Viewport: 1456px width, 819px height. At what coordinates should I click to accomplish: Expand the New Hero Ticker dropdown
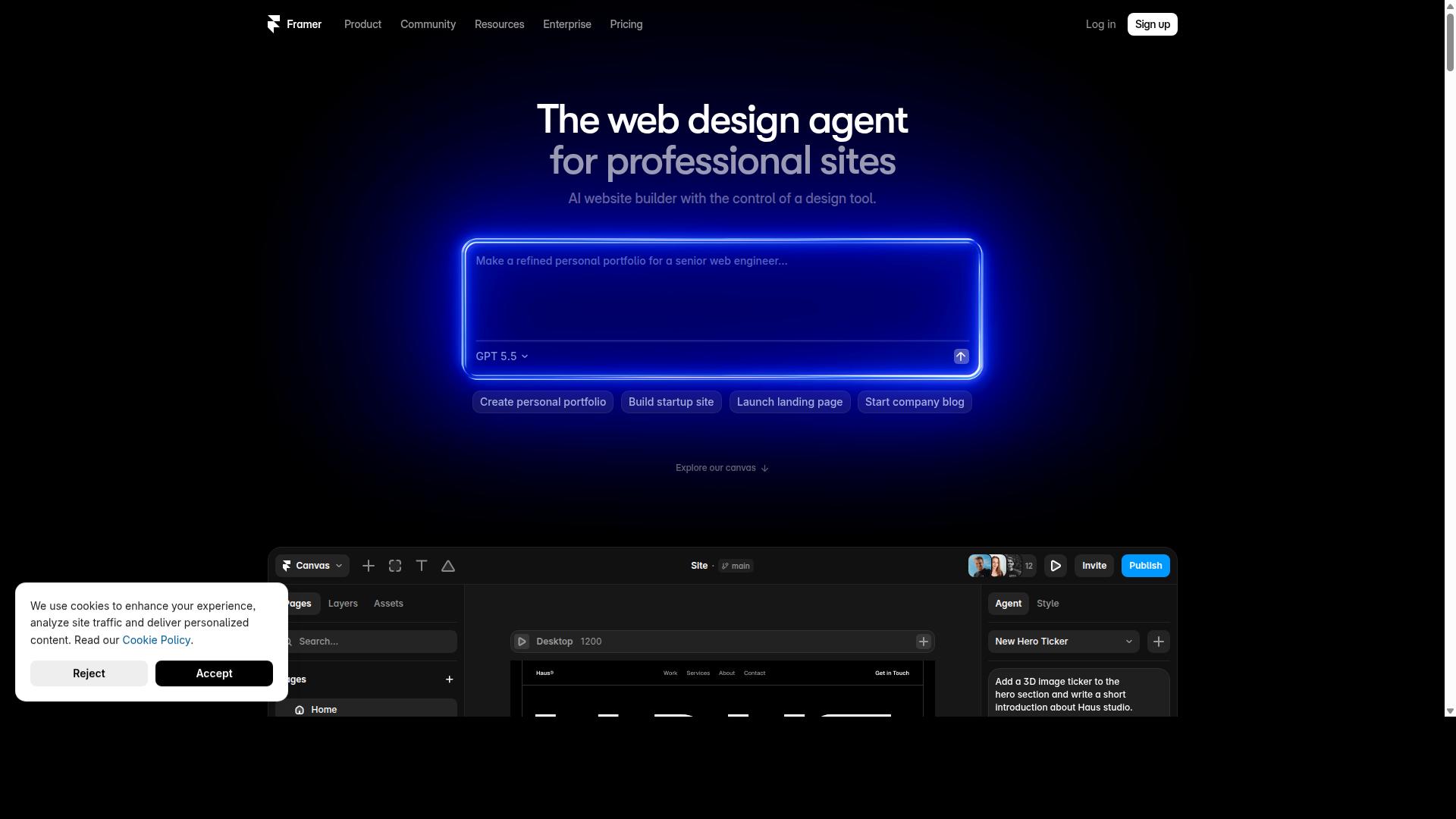coord(1063,642)
